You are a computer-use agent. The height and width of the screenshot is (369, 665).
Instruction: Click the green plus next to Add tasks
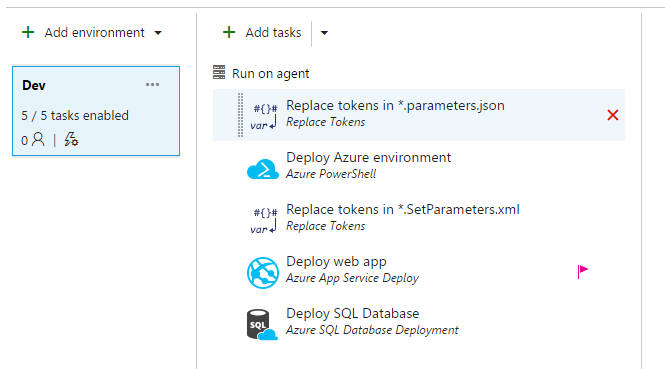tap(229, 32)
